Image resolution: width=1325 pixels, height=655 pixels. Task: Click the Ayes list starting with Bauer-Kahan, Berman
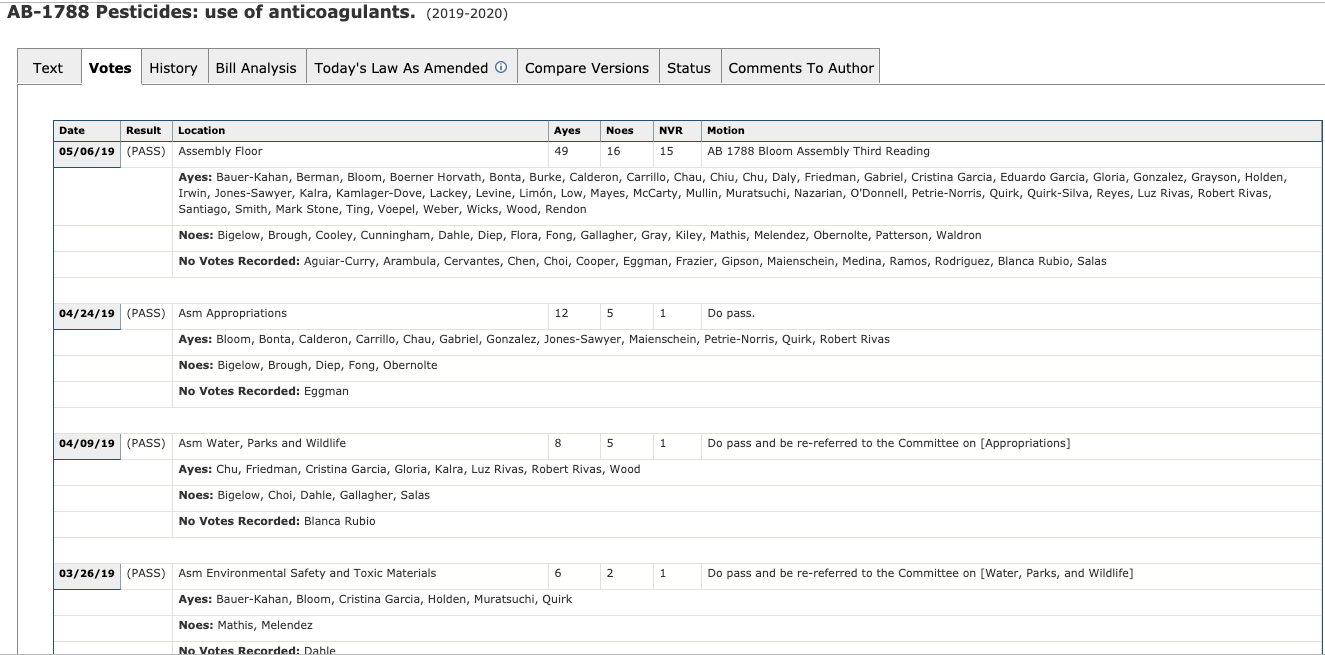click(x=732, y=193)
